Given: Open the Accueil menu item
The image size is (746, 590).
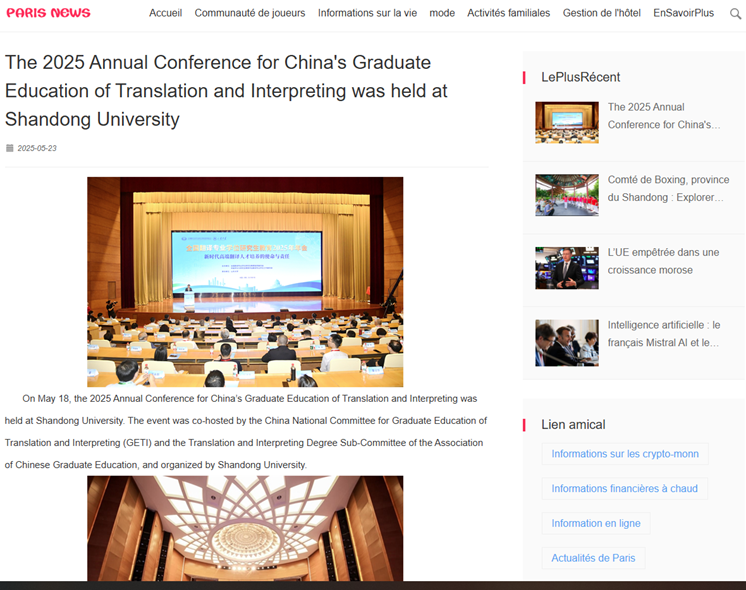Looking at the screenshot, I should point(165,13).
